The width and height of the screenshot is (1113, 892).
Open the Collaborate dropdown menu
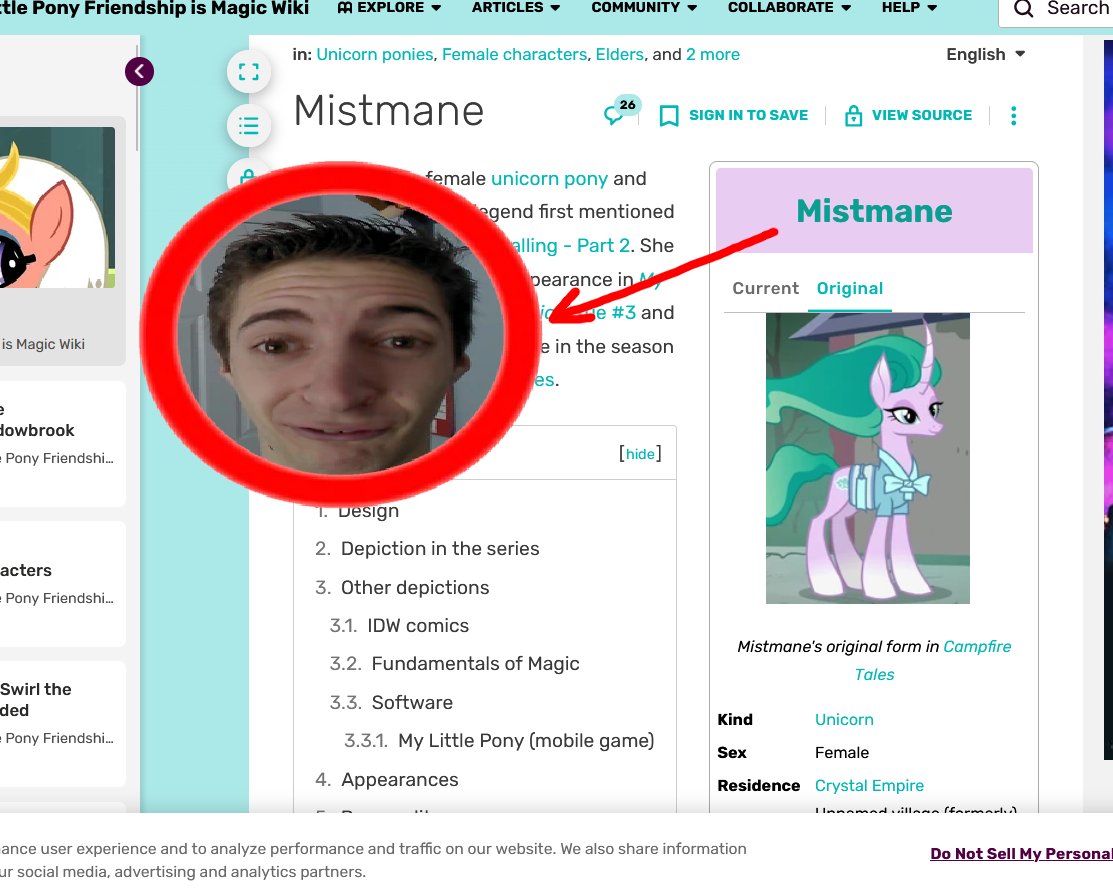tap(789, 8)
